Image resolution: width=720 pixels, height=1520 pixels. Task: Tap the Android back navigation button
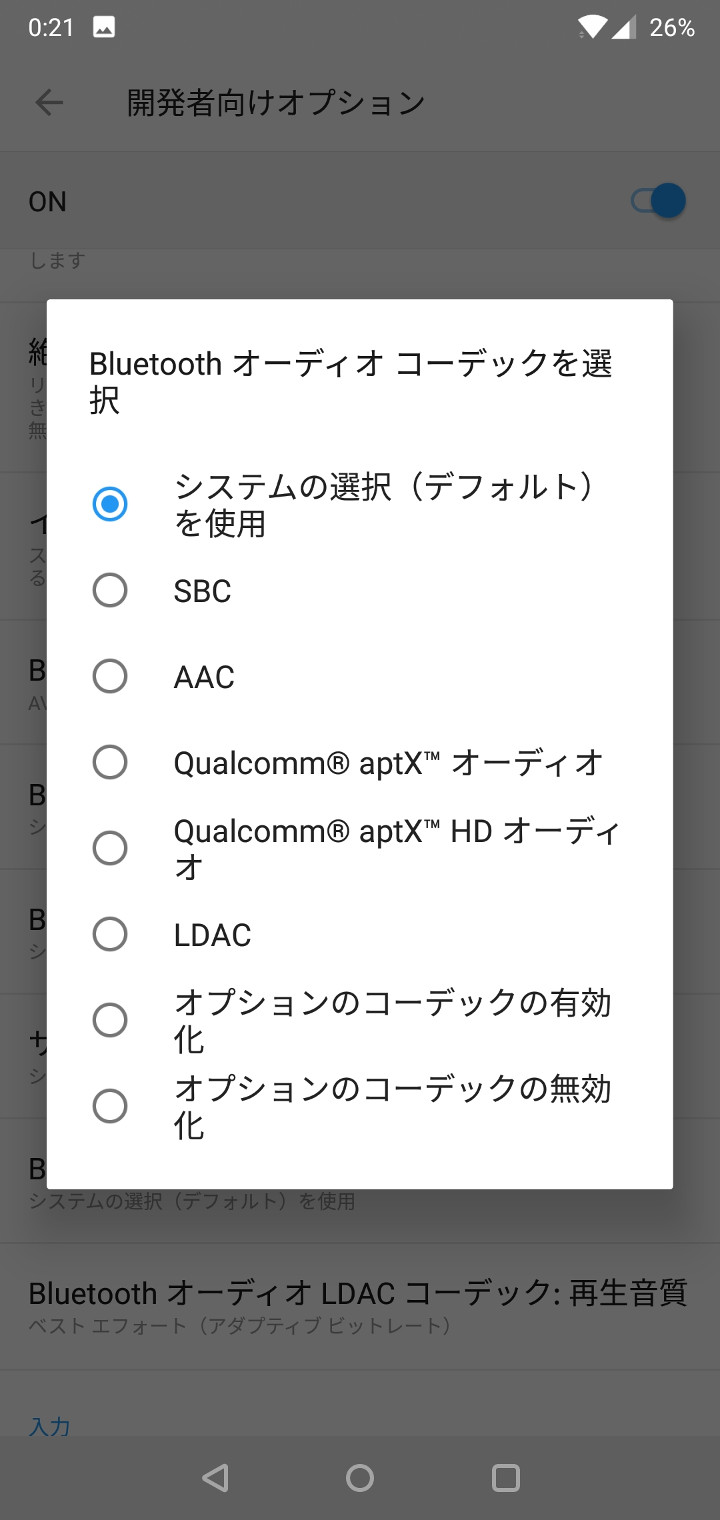(x=215, y=1478)
